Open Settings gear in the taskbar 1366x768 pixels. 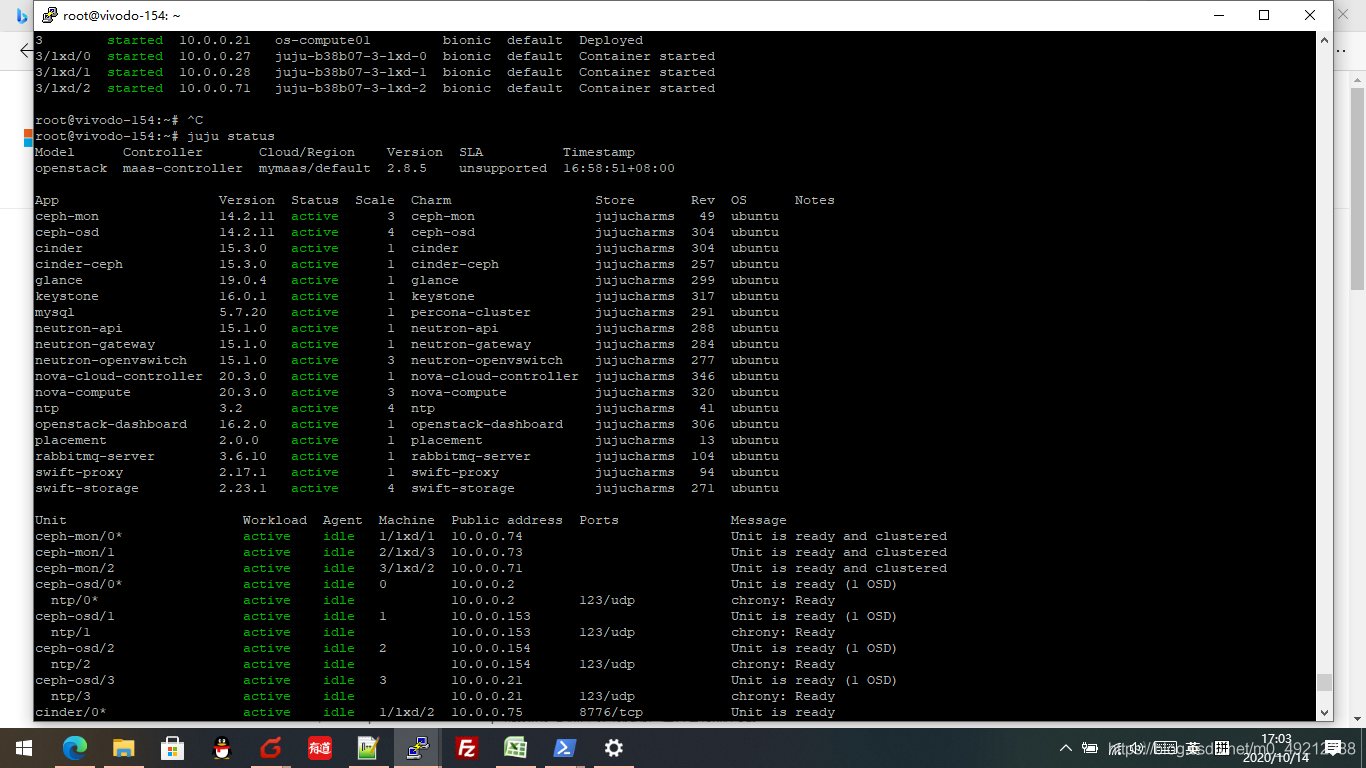pos(613,748)
